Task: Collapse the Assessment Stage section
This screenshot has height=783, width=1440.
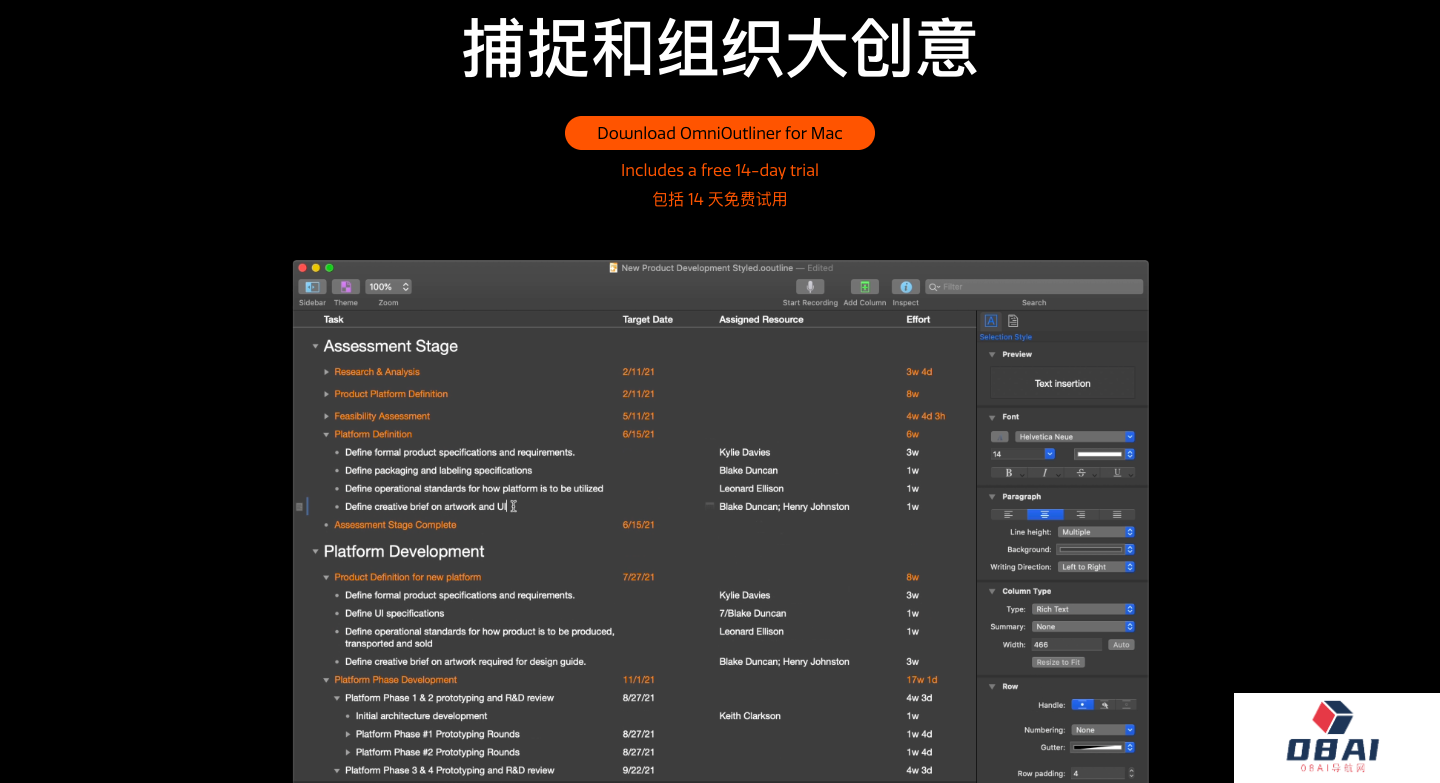Action: pyautogui.click(x=315, y=346)
